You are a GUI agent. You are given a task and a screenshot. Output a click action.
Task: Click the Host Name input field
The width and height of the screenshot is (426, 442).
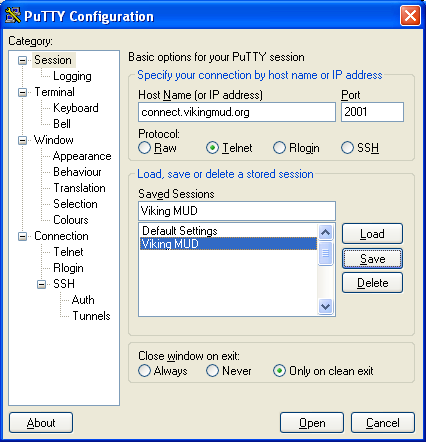point(237,112)
